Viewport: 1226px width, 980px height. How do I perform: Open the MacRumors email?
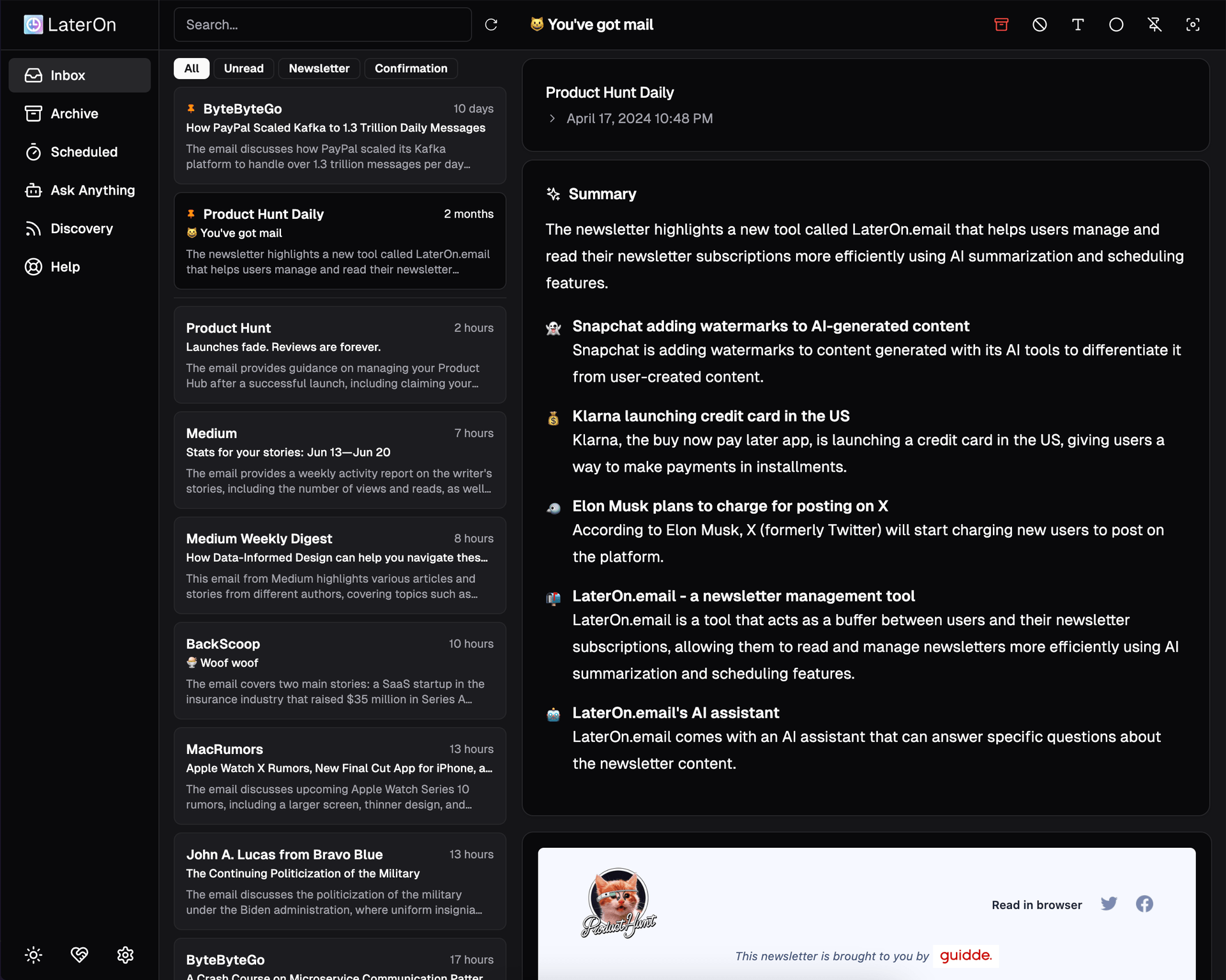340,776
